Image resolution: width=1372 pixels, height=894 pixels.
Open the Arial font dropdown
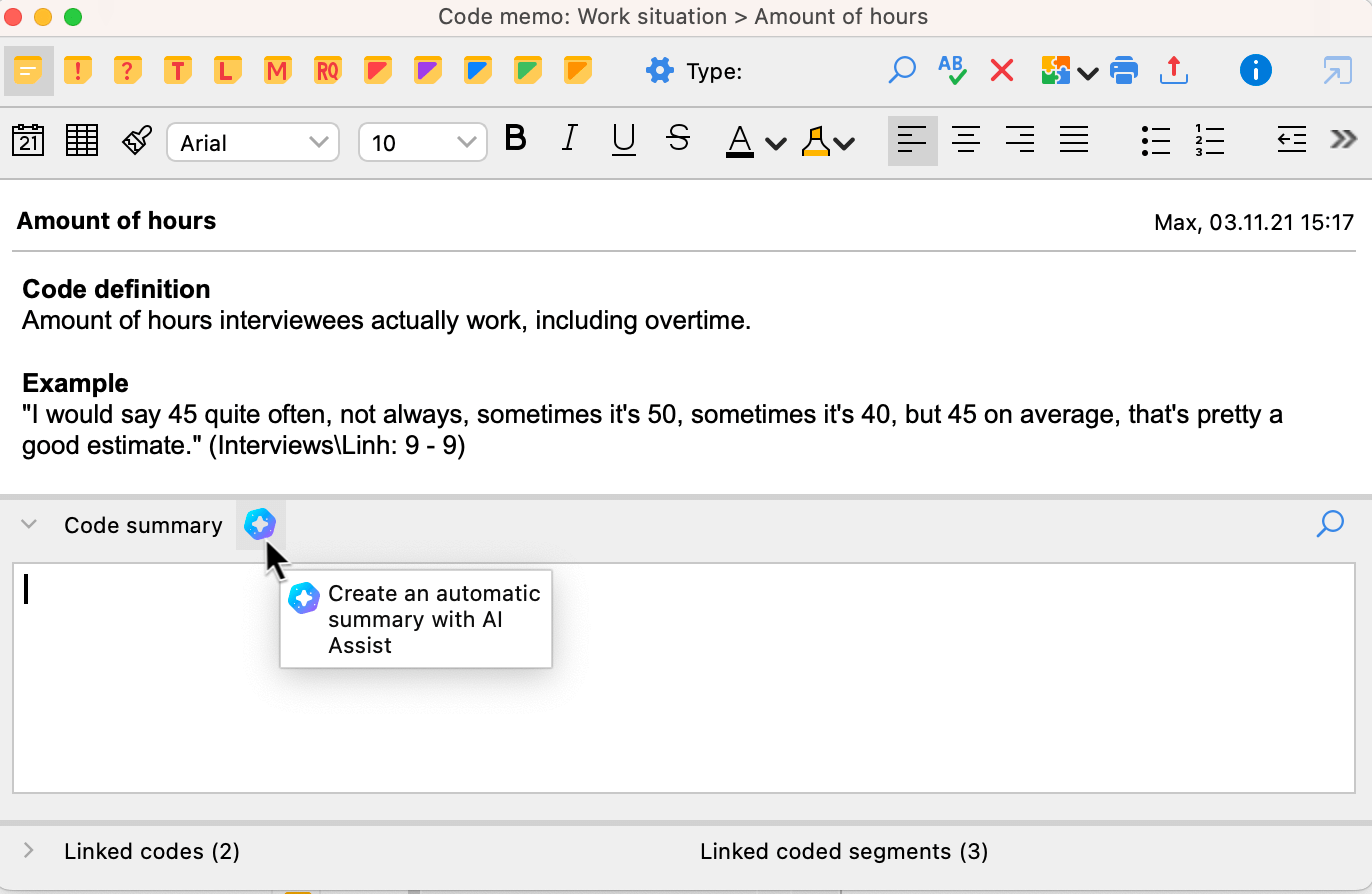253,142
